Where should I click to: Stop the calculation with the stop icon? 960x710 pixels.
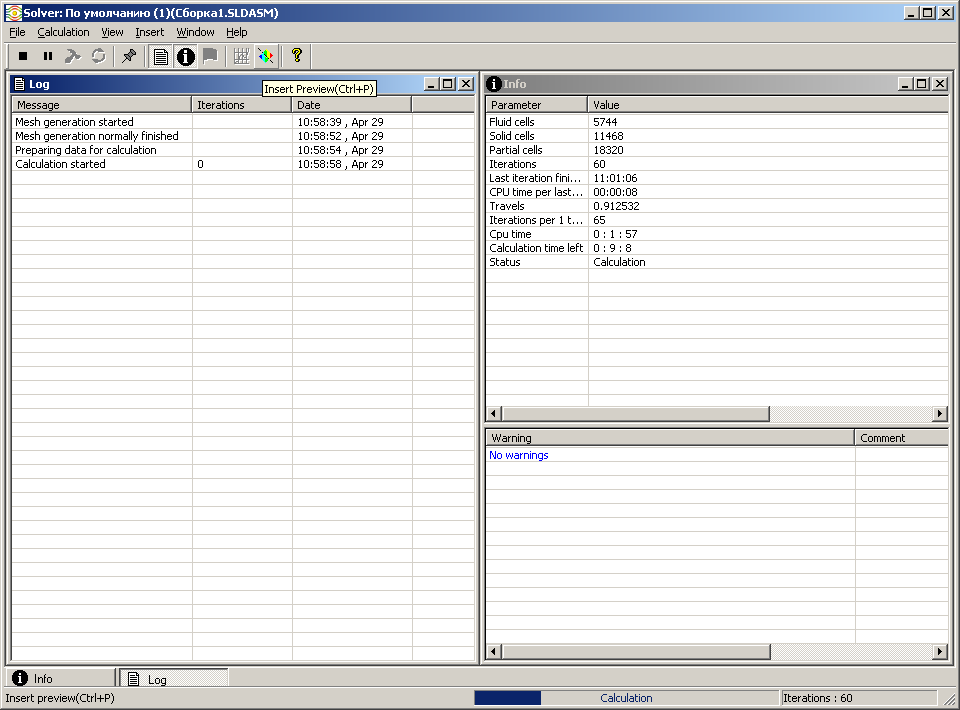[x=23, y=56]
